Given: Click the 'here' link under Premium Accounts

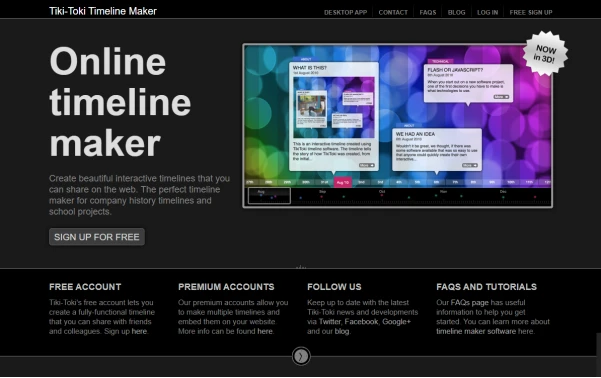Looking at the screenshot, I should (265, 331).
